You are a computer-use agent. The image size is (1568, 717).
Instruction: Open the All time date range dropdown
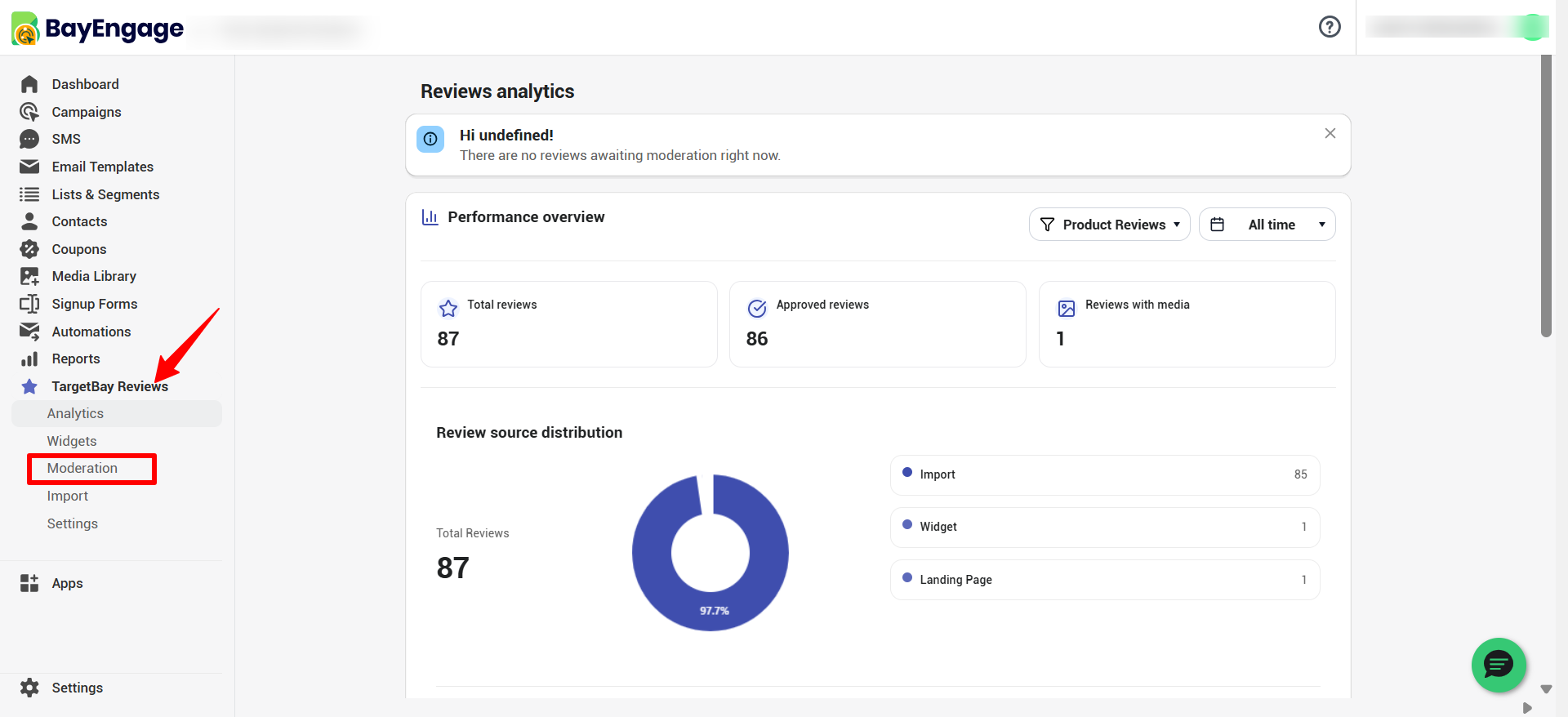click(x=1267, y=225)
